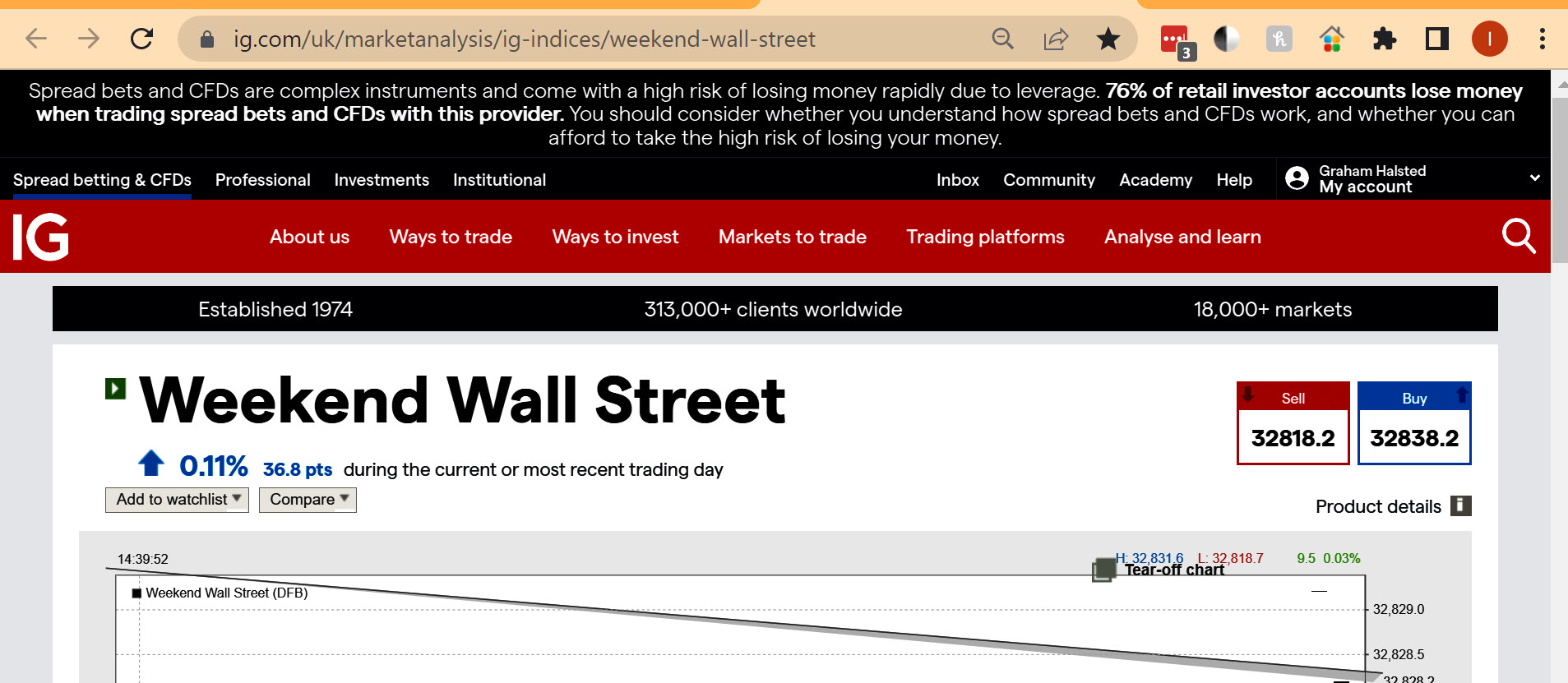Bookmark this page with the star
1568x683 pixels.
coord(1108,39)
